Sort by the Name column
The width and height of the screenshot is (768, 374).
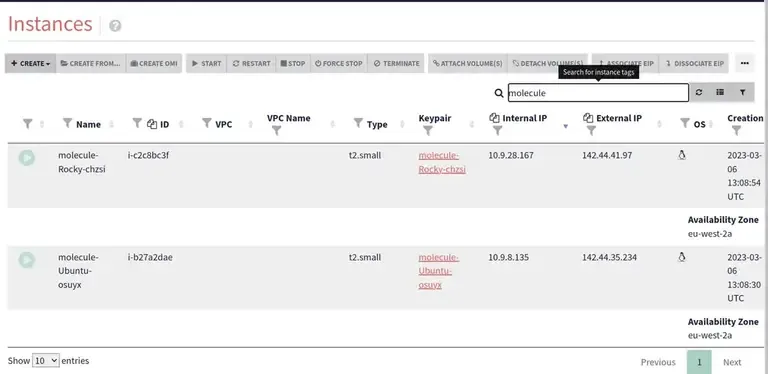[111, 125]
